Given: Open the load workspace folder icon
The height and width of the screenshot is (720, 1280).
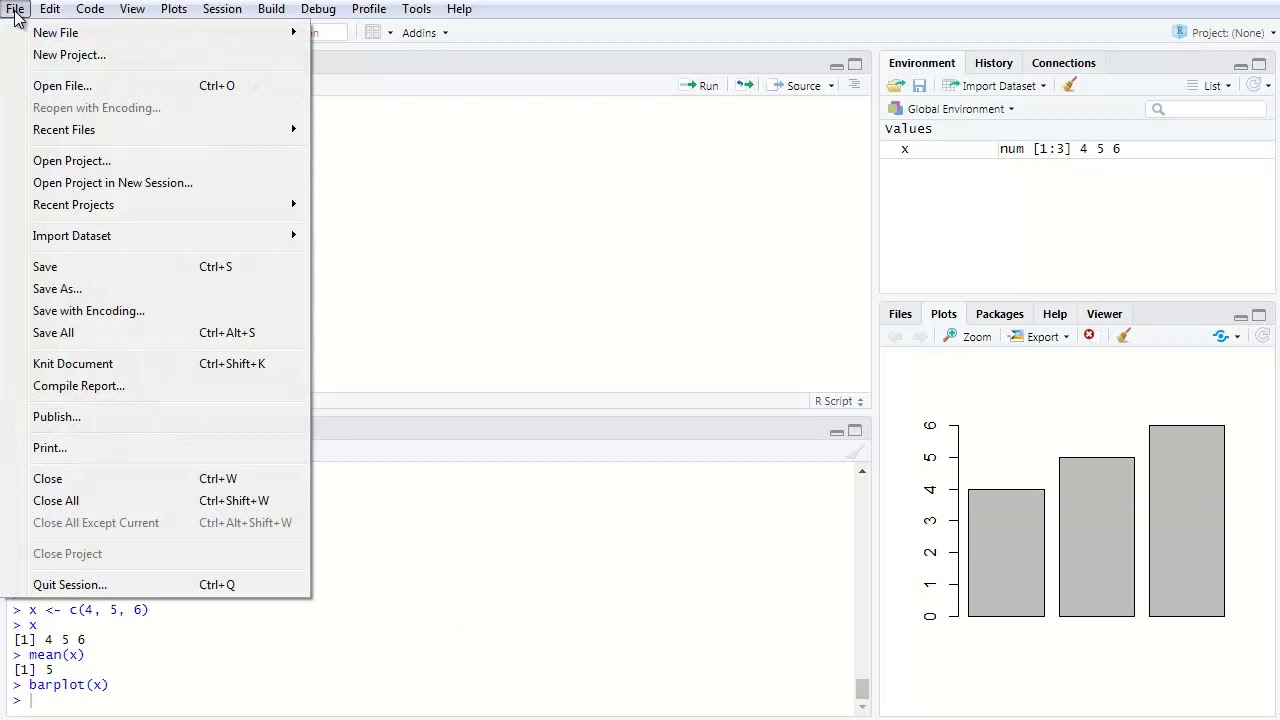Looking at the screenshot, I should [895, 86].
